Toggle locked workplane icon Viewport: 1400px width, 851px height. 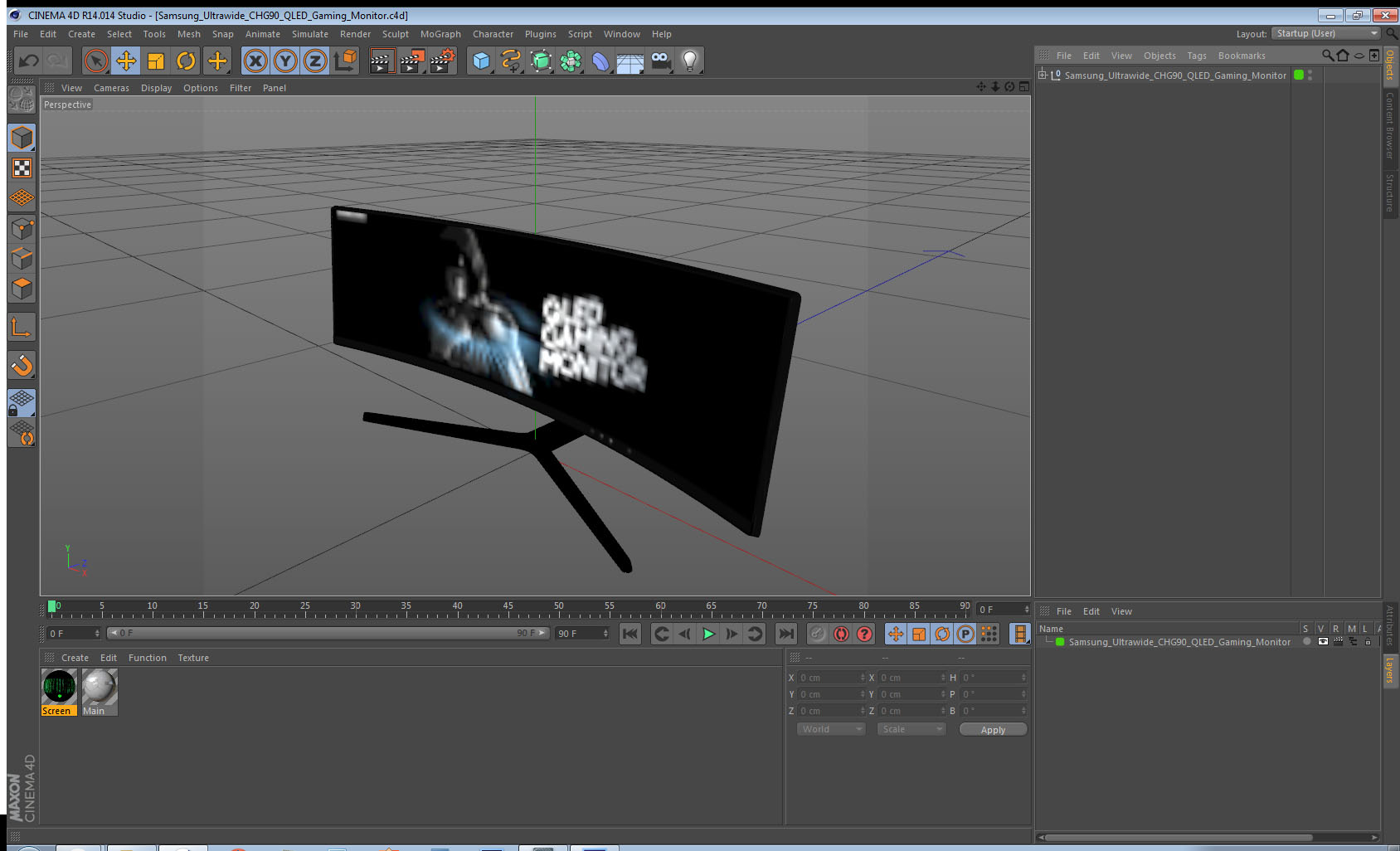tap(22, 403)
